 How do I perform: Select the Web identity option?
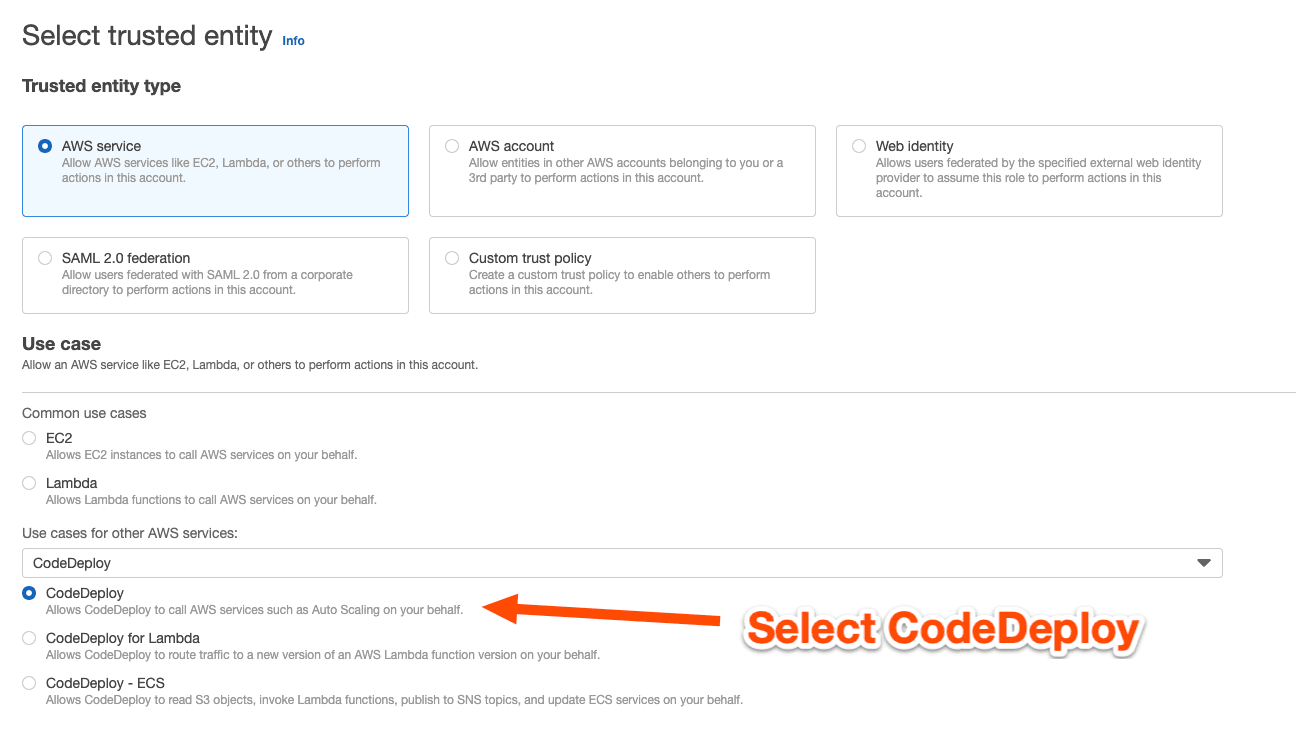[x=858, y=145]
